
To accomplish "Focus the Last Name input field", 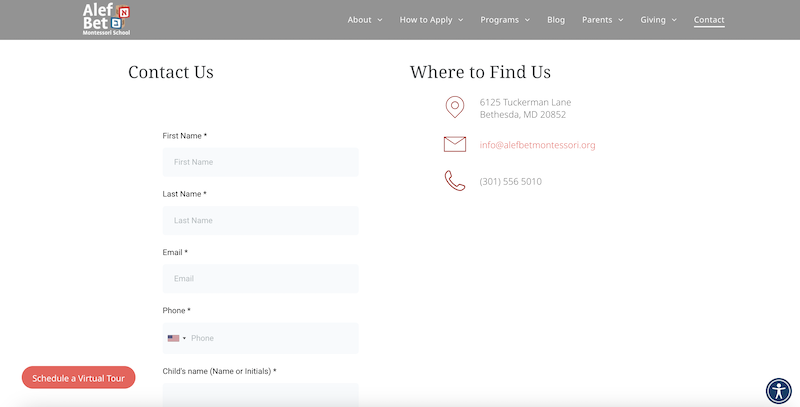I will click(x=260, y=220).
